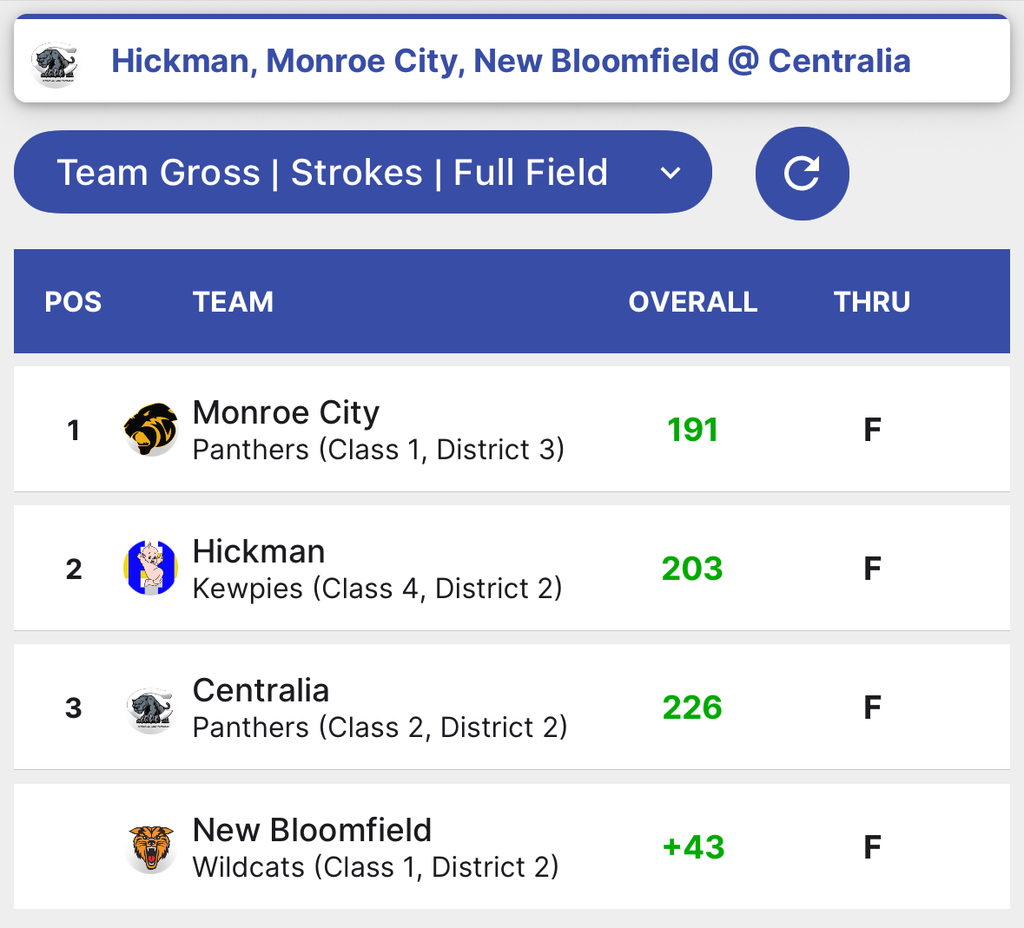The image size is (1024, 928).
Task: Click the TEAM column header
Action: click(233, 302)
